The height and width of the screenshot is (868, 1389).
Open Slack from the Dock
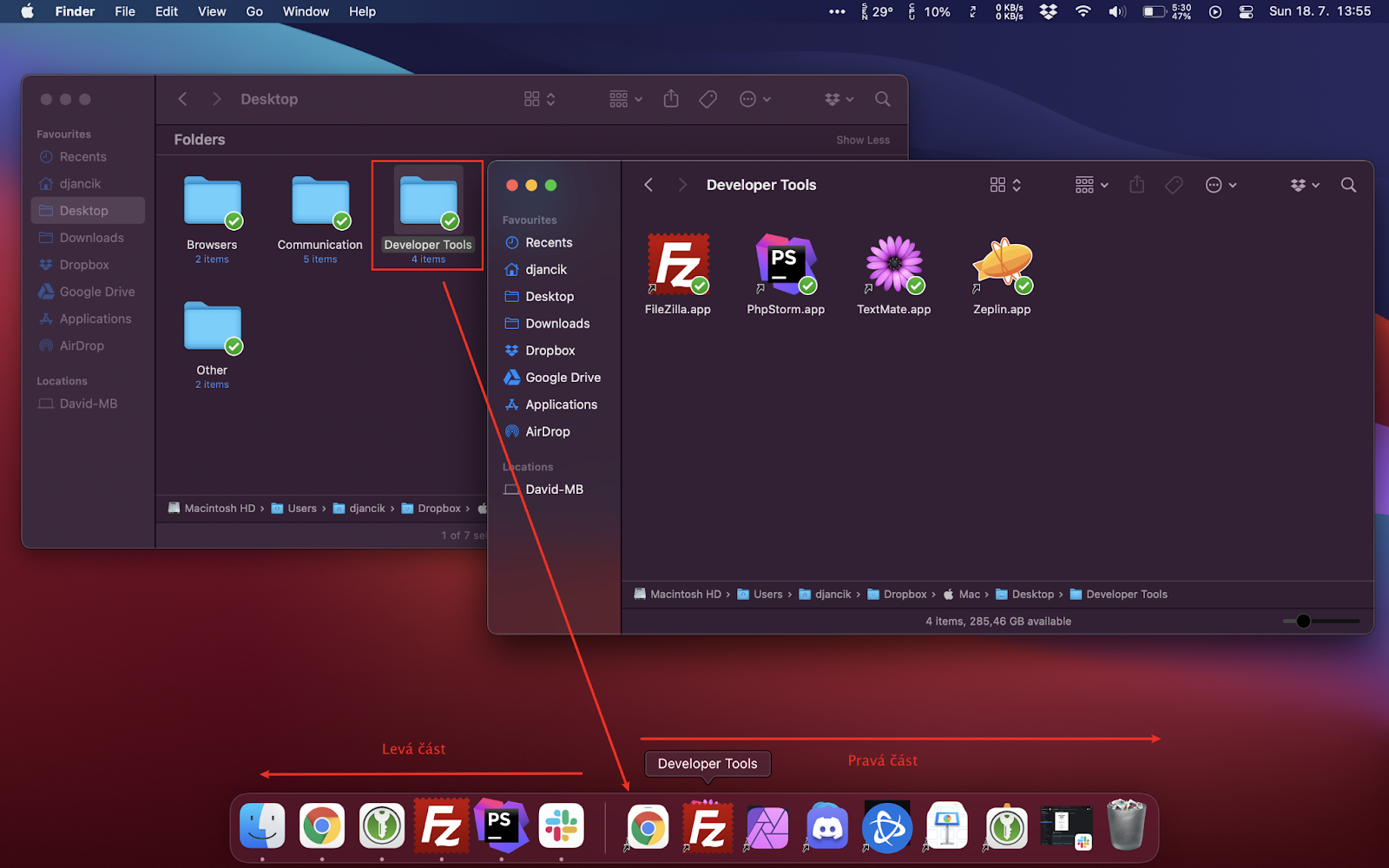tap(561, 826)
